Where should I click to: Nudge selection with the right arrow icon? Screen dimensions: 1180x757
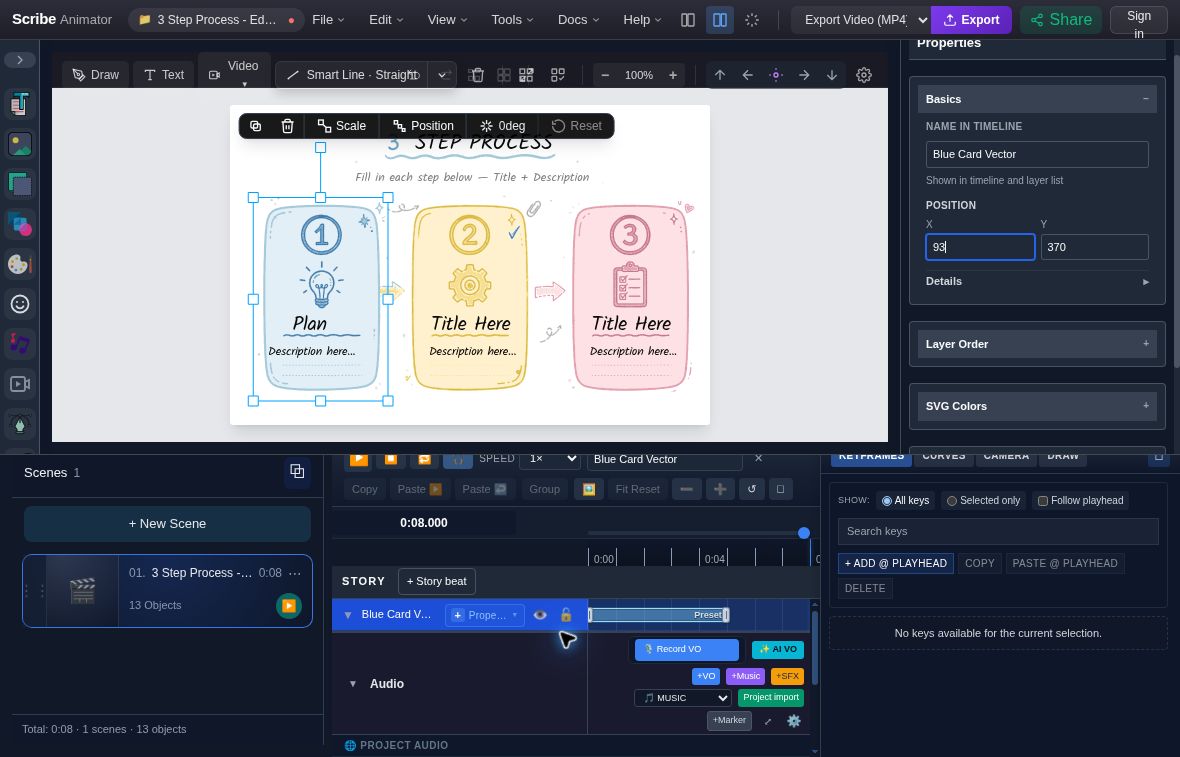click(804, 75)
